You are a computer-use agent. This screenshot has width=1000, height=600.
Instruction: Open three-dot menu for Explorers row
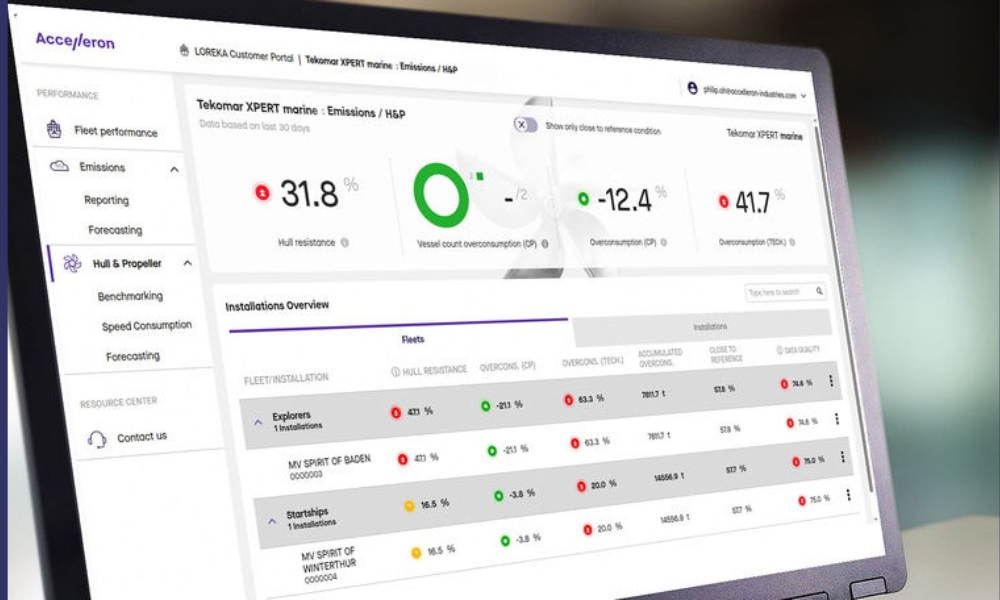[x=832, y=381]
